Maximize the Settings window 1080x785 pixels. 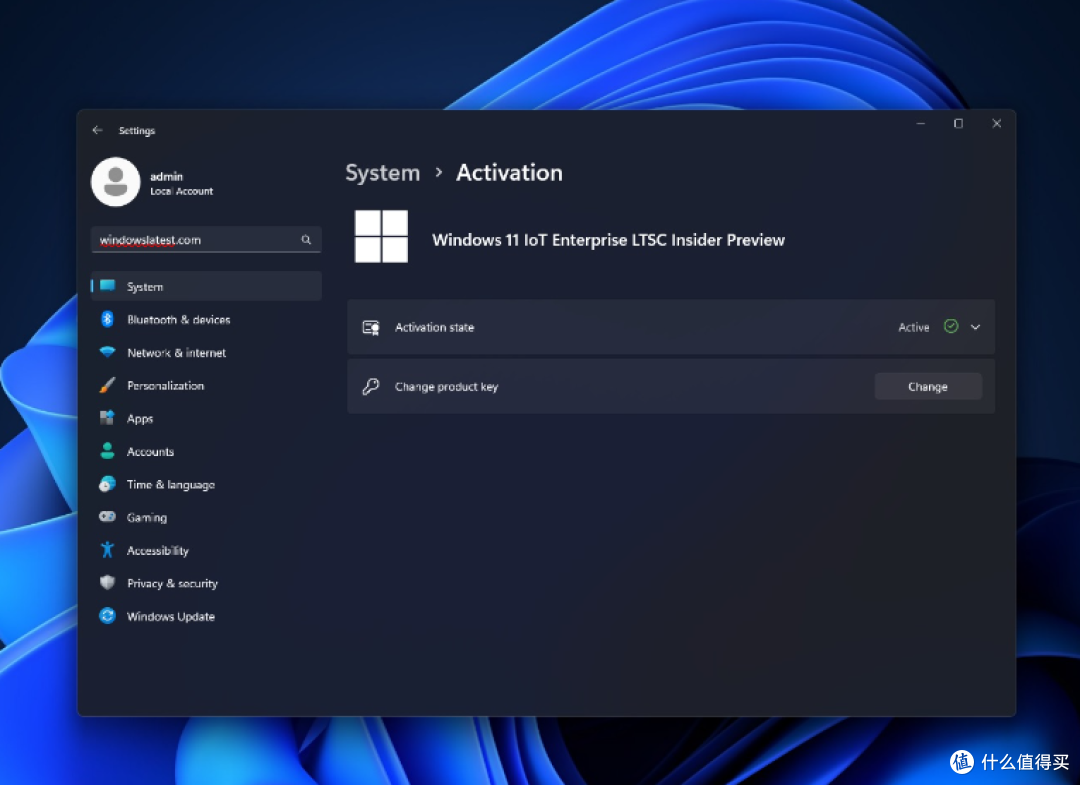pos(958,124)
